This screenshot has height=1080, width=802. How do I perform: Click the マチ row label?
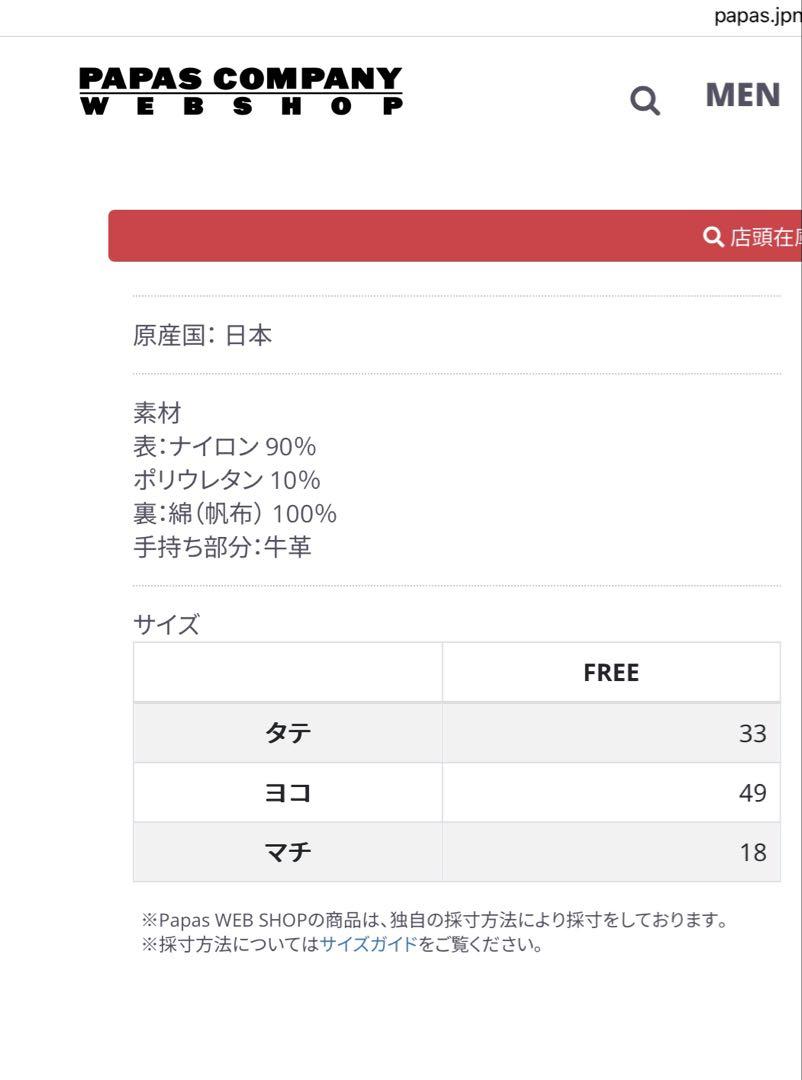point(288,852)
